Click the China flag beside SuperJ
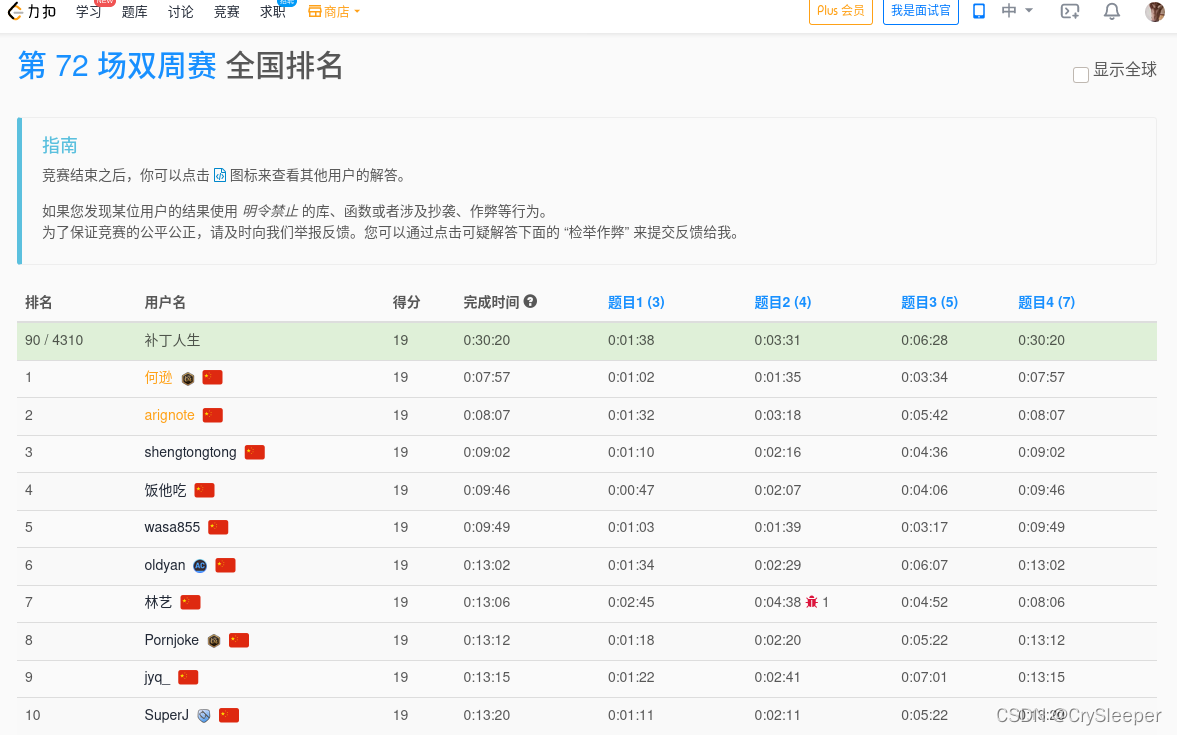Viewport: 1177px width, 735px height. [x=229, y=715]
